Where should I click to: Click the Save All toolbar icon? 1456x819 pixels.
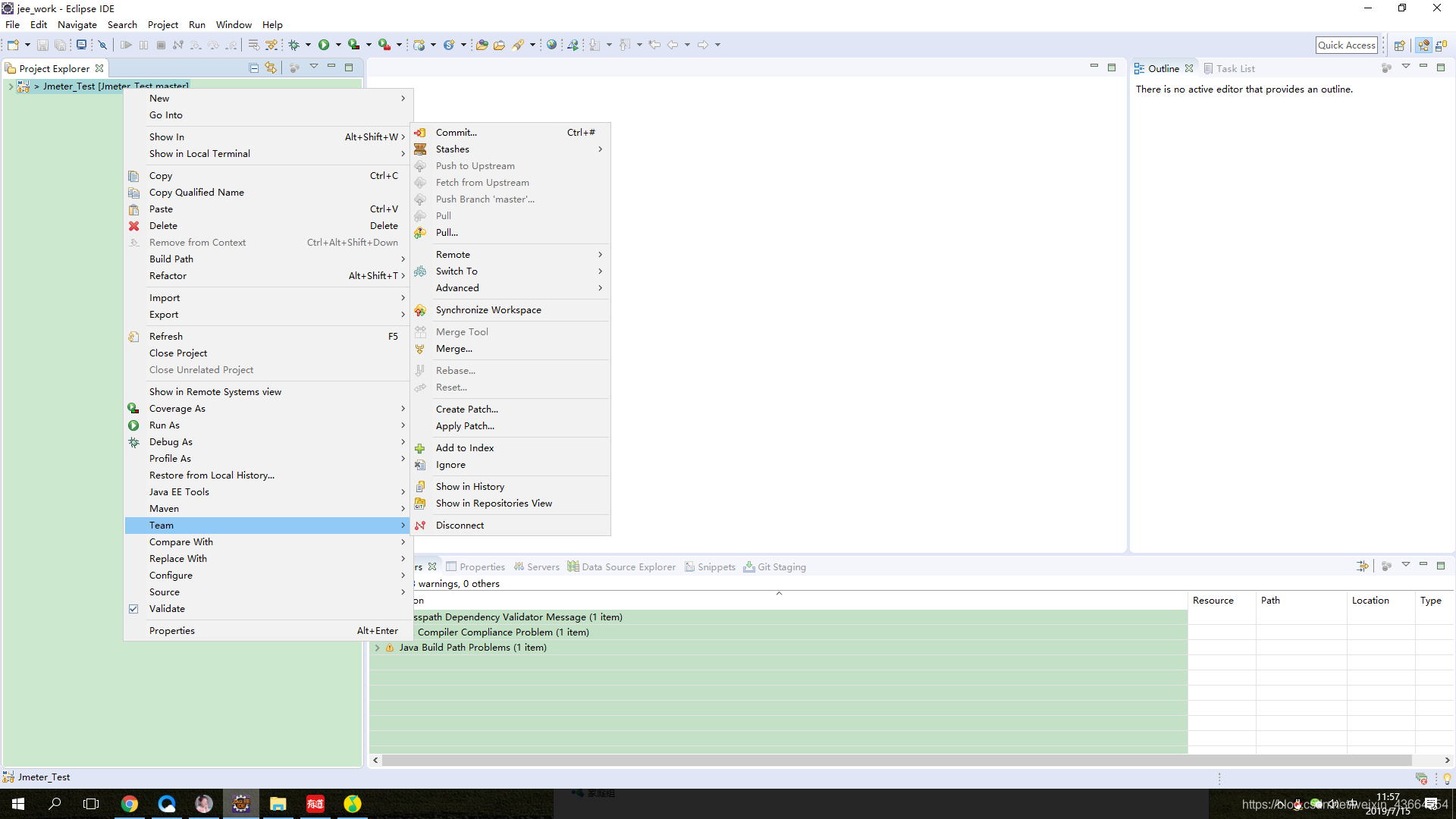pyautogui.click(x=60, y=45)
